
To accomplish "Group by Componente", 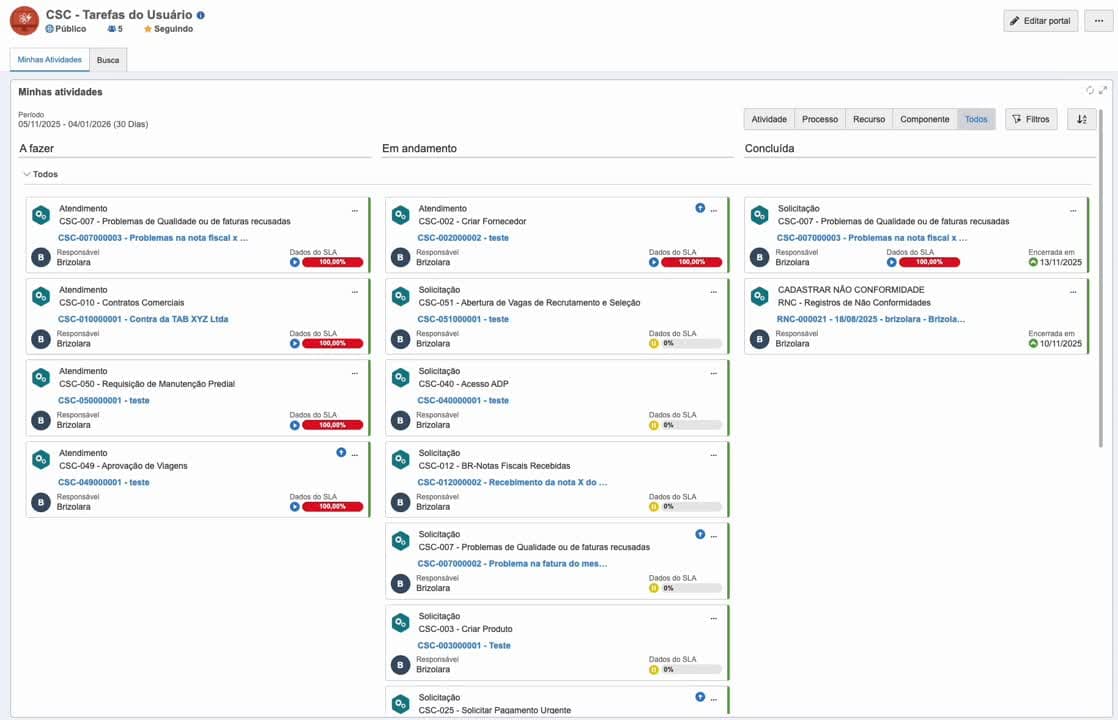I will point(925,119).
